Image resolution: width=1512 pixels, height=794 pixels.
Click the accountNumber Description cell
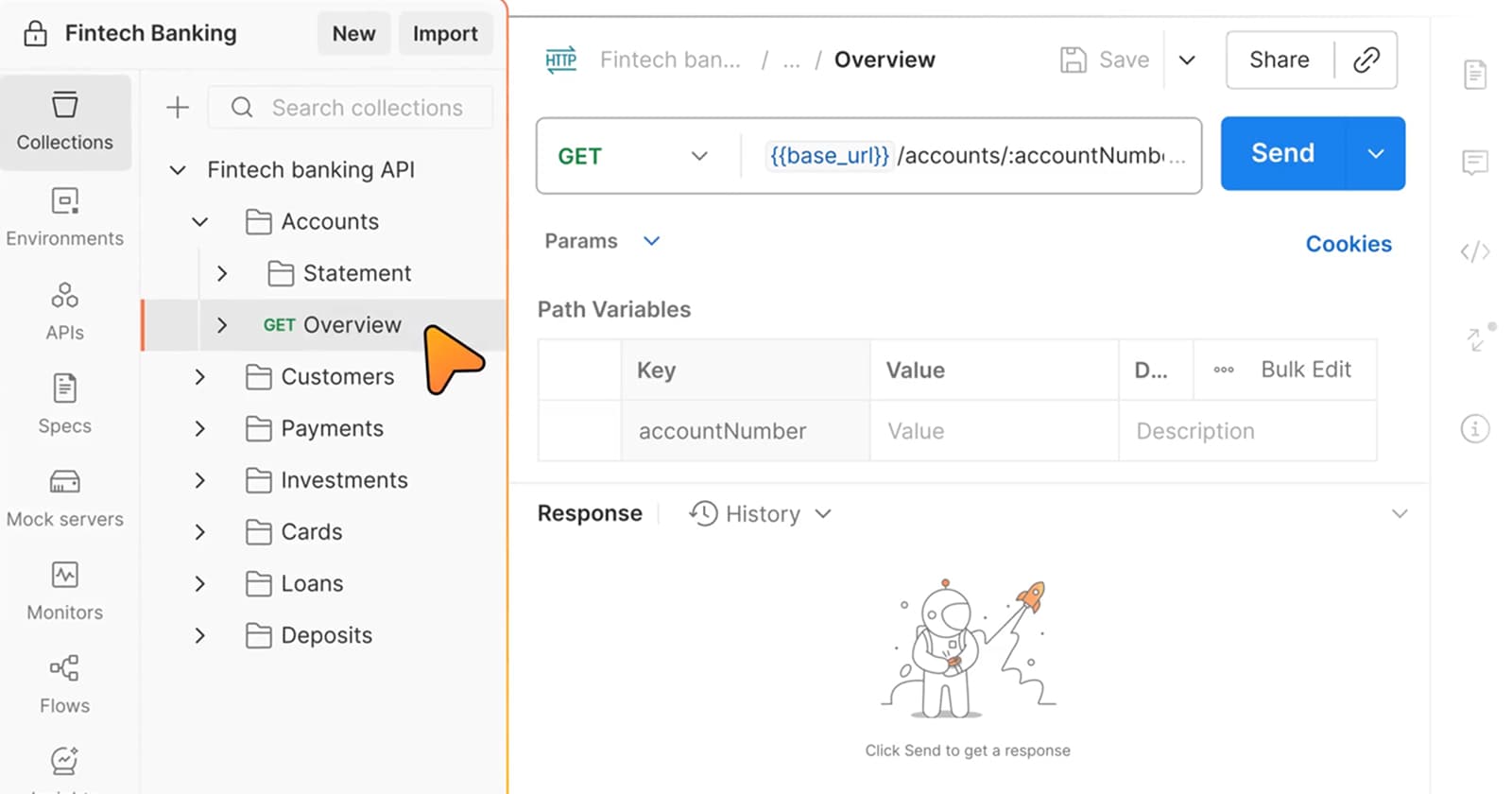(x=1247, y=431)
